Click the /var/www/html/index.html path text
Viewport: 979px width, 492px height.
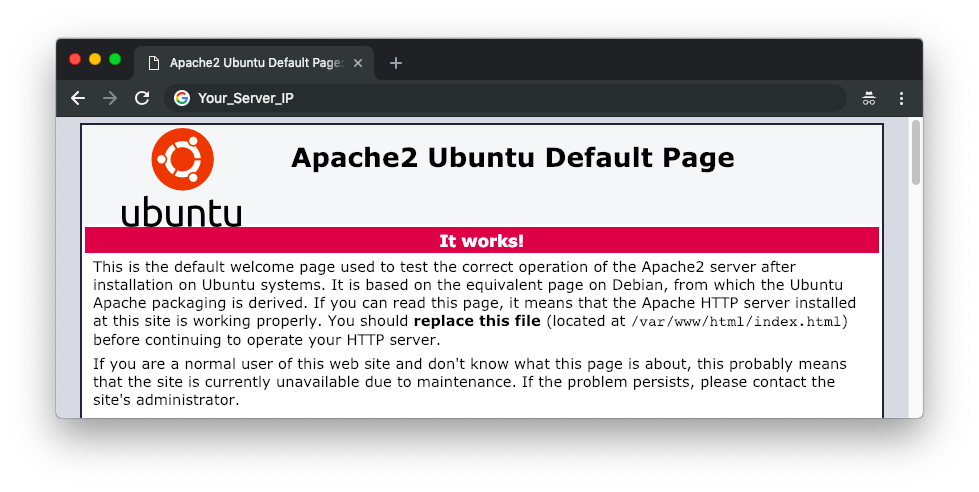pyautogui.click(x=737, y=322)
